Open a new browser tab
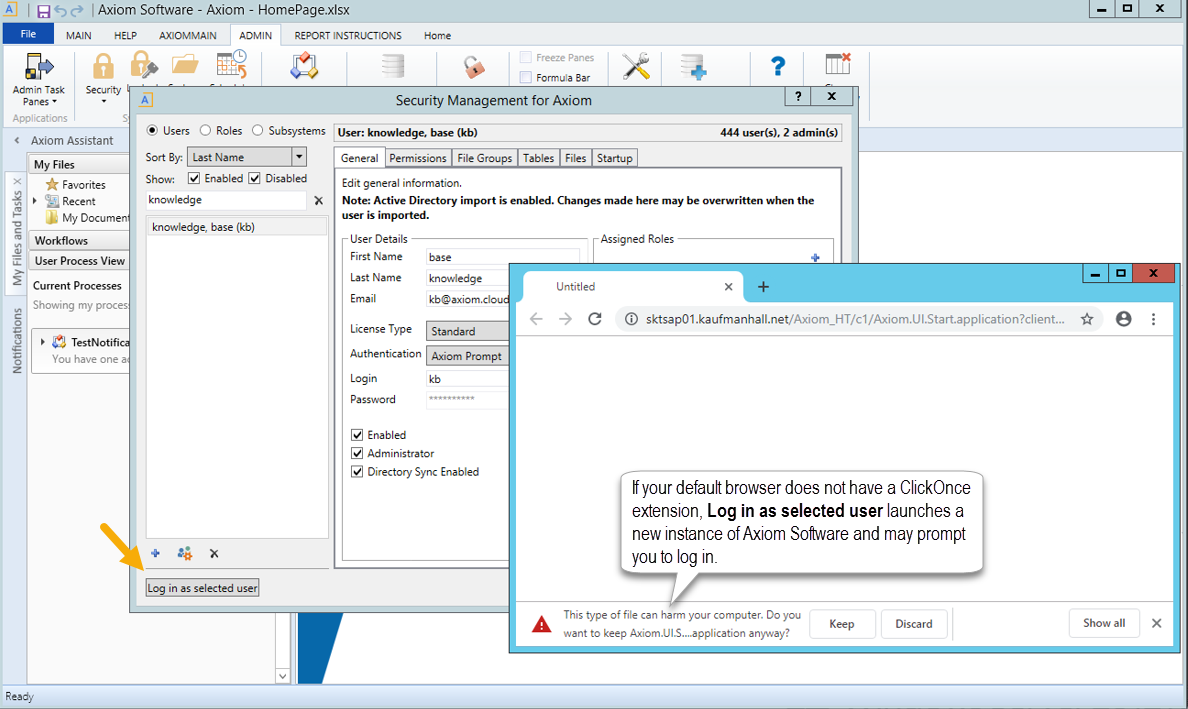The image size is (1188, 709). coord(763,286)
